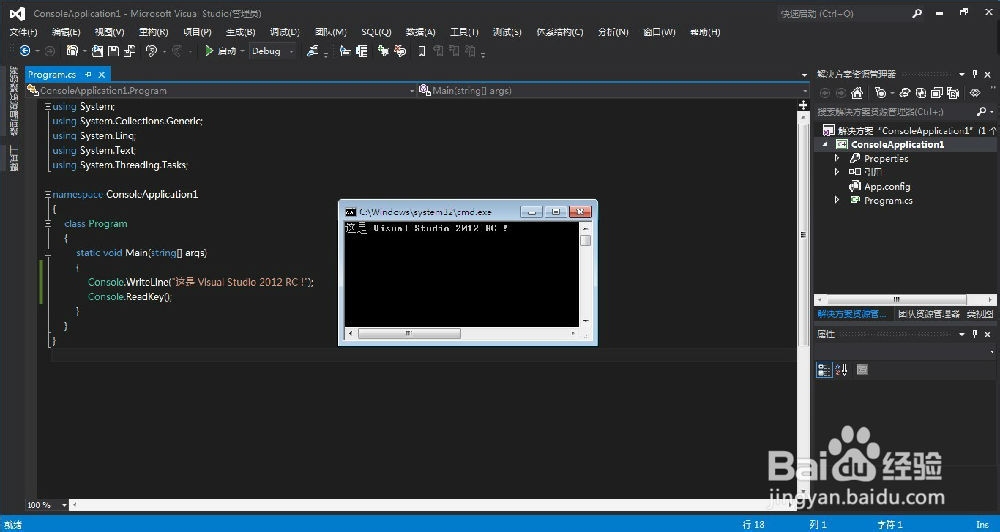Image resolution: width=1000 pixels, height=532 pixels.
Task: Click the Property Pages icon in Properties
Action: pos(862,369)
